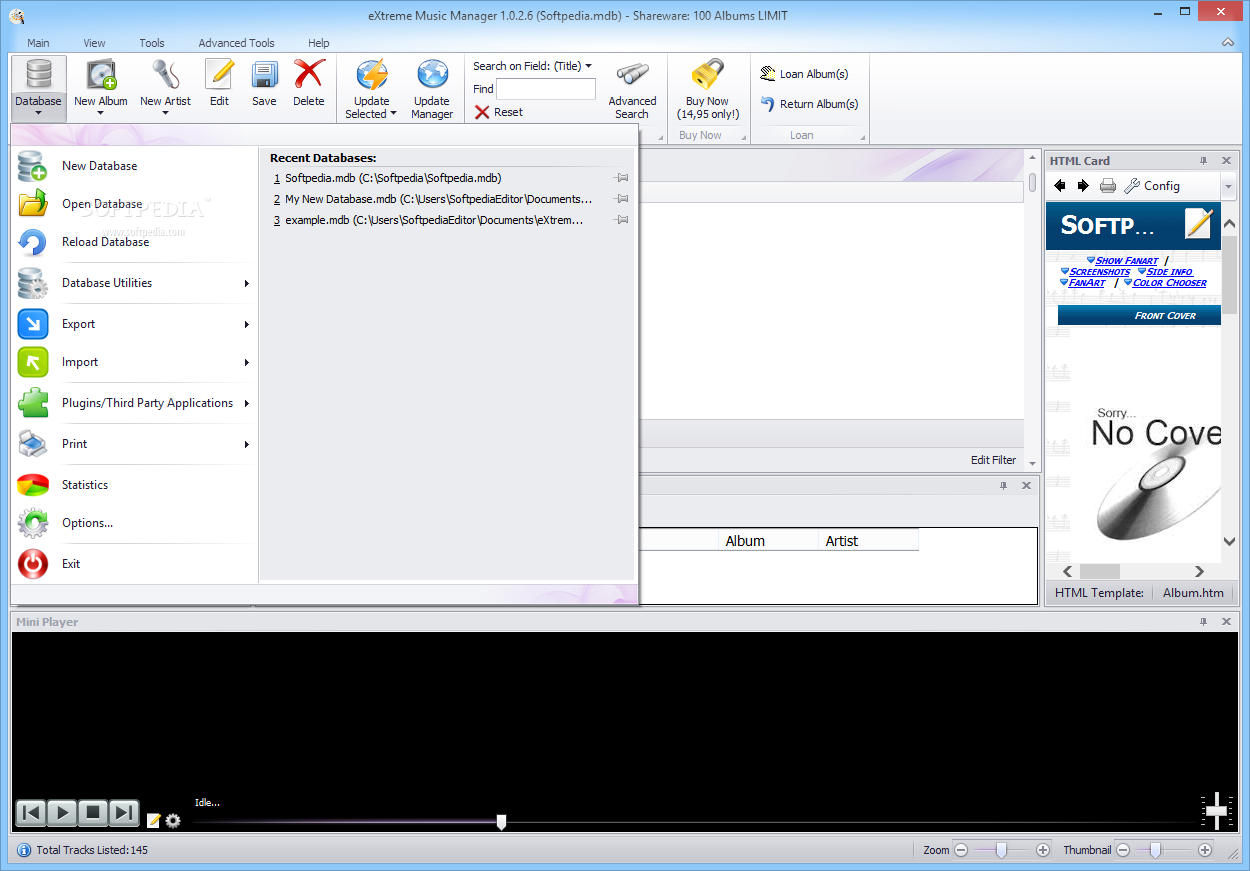Expand Database Utilities submenu

coord(246,283)
